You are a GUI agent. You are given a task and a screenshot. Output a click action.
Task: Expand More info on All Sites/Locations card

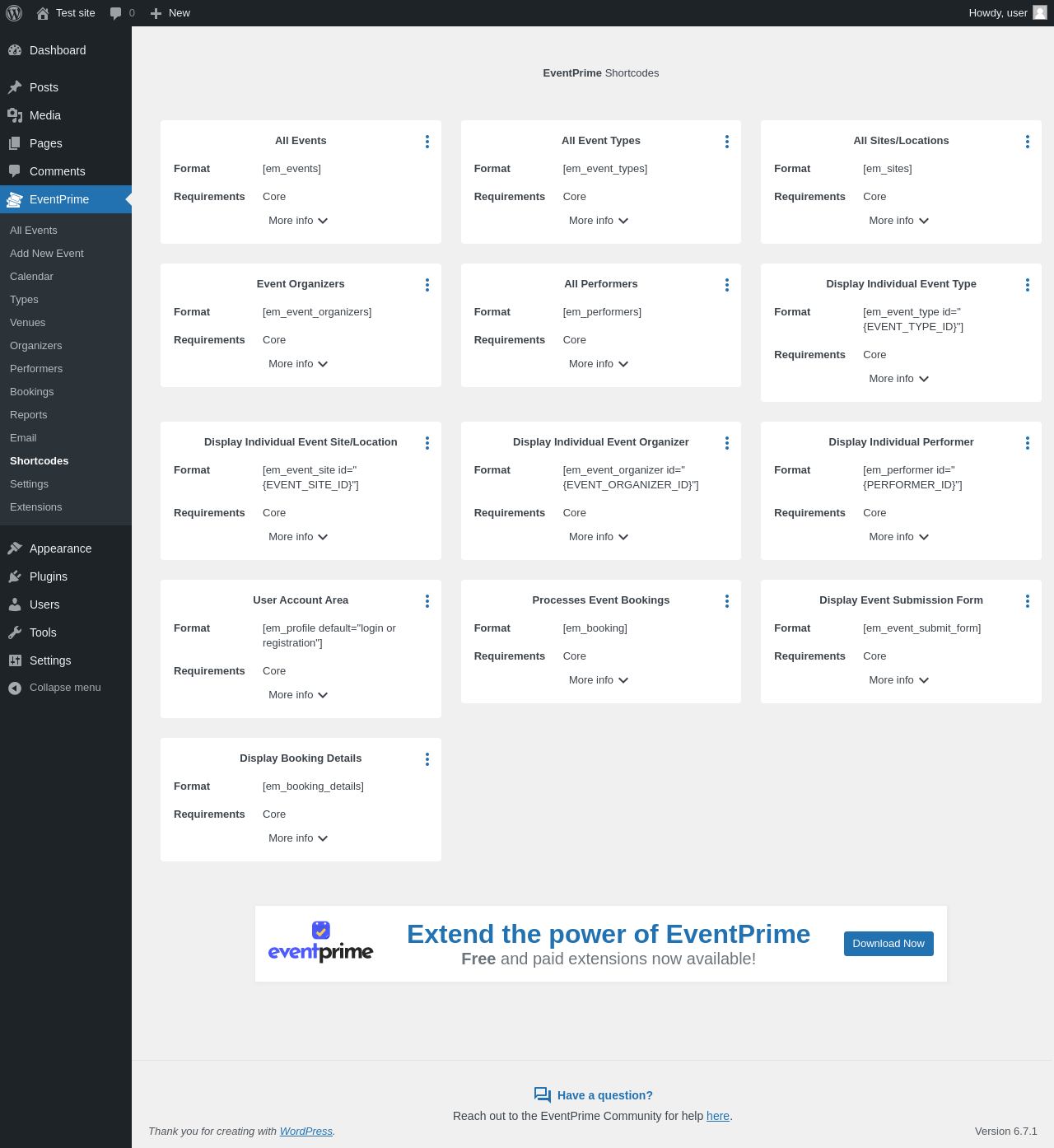pos(899,221)
